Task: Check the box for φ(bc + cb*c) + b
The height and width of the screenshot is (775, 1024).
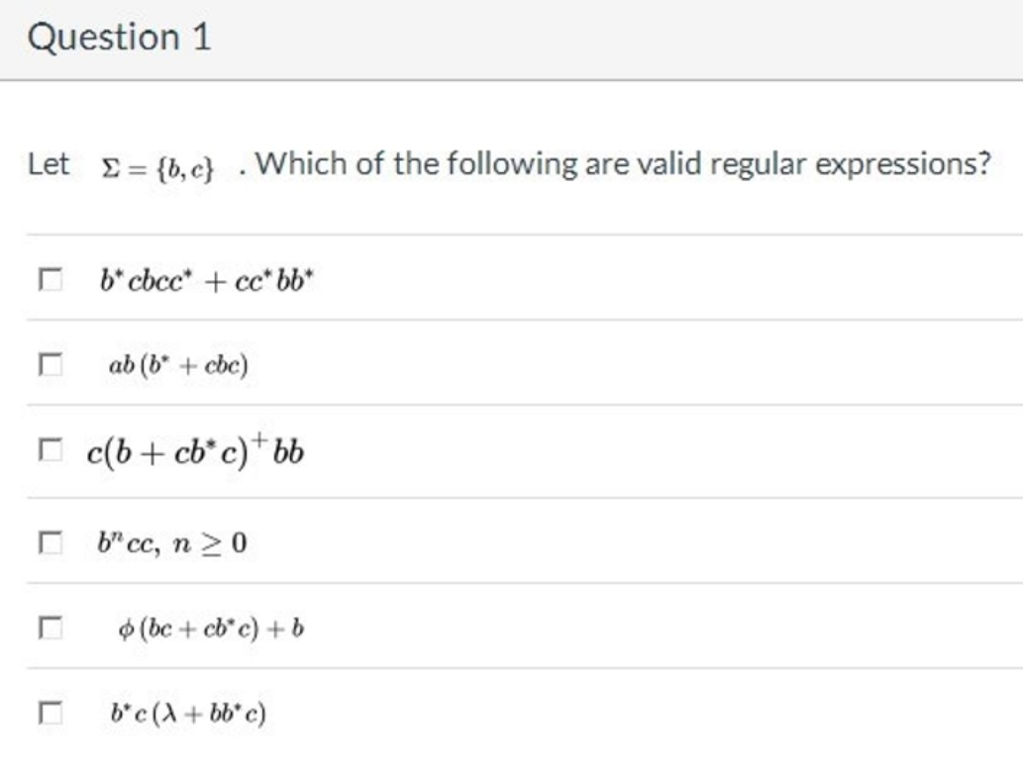Action: click(x=50, y=625)
